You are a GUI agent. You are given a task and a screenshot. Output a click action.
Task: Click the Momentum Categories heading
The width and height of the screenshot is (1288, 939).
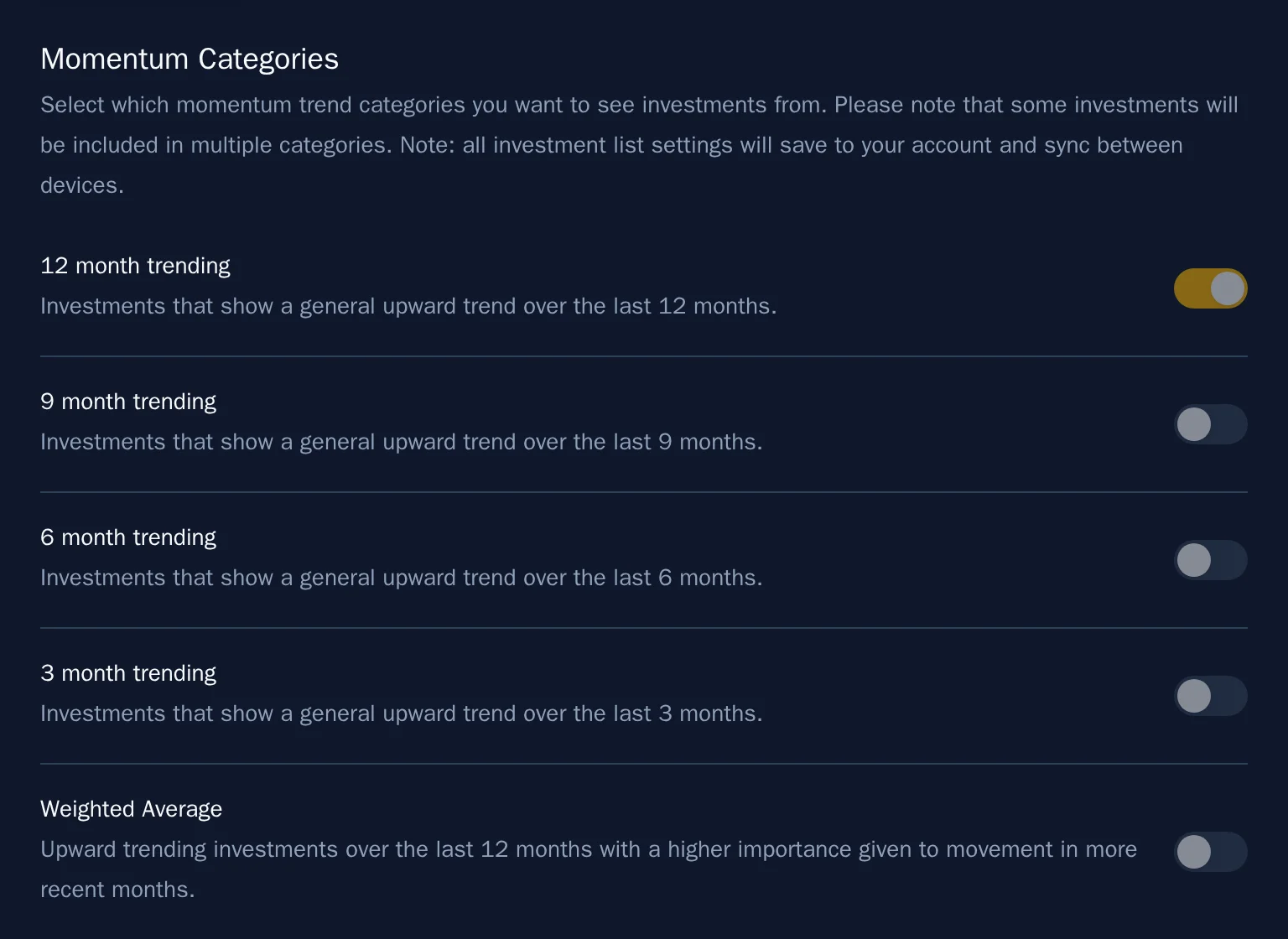tap(190, 59)
